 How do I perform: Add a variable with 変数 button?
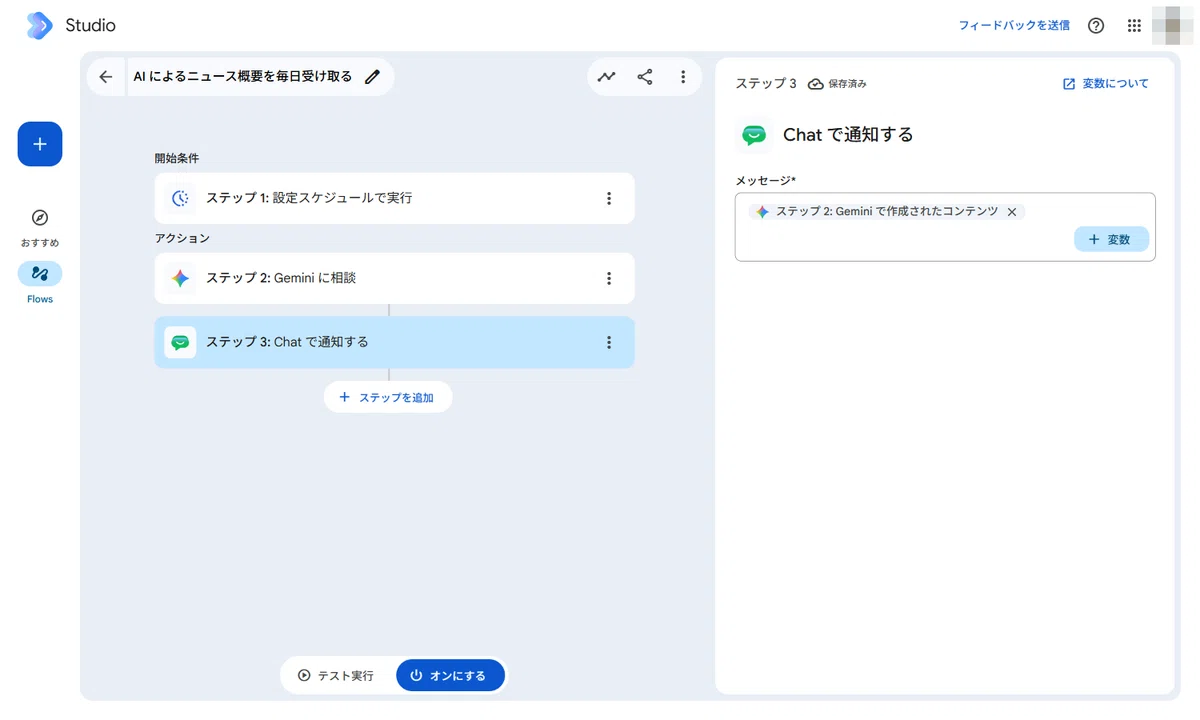(x=1111, y=240)
